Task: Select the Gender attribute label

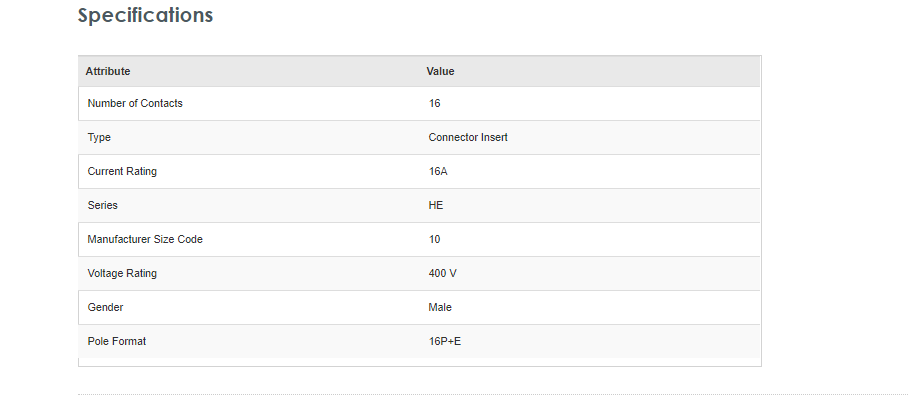Action: [x=105, y=307]
